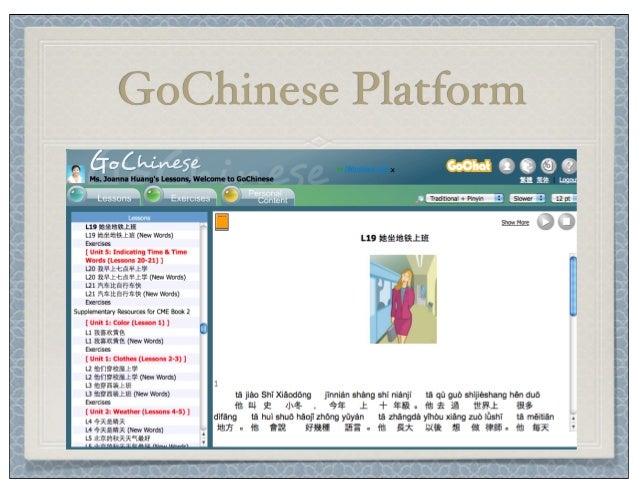The image size is (638, 493).
Task: Click the lessons list scrollbar thumb
Action: click(203, 329)
